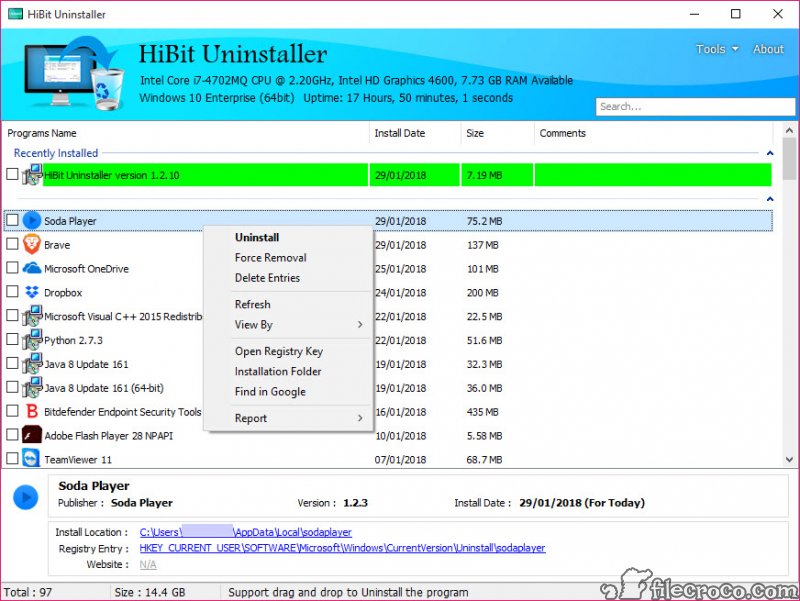Image resolution: width=800 pixels, height=601 pixels.
Task: Check the Dropbox checkbox
Action: pyautogui.click(x=12, y=291)
